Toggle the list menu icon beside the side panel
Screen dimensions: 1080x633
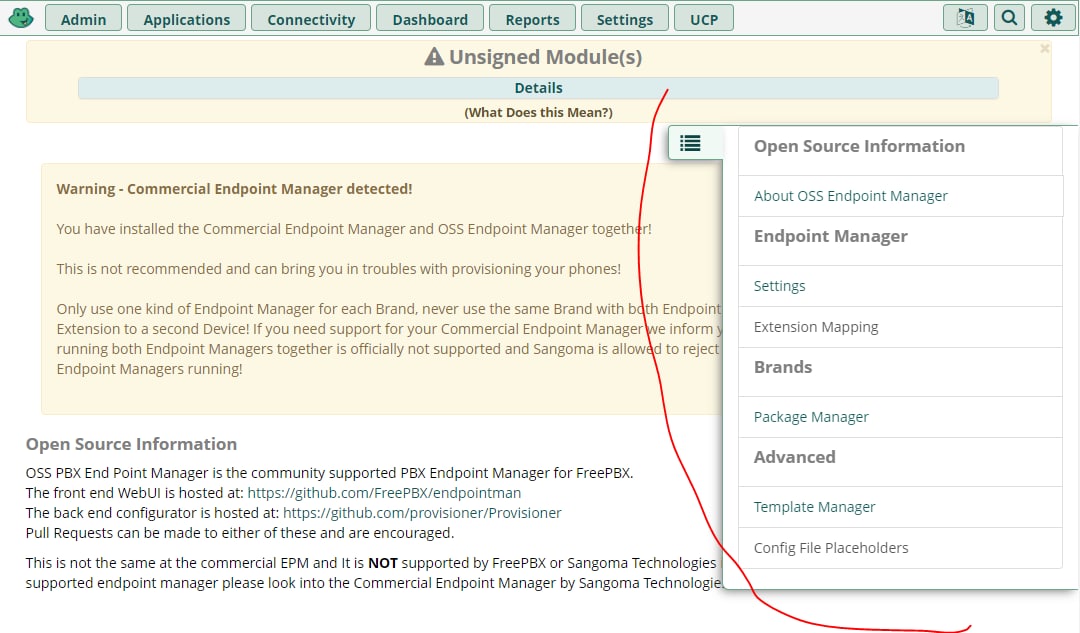point(690,143)
